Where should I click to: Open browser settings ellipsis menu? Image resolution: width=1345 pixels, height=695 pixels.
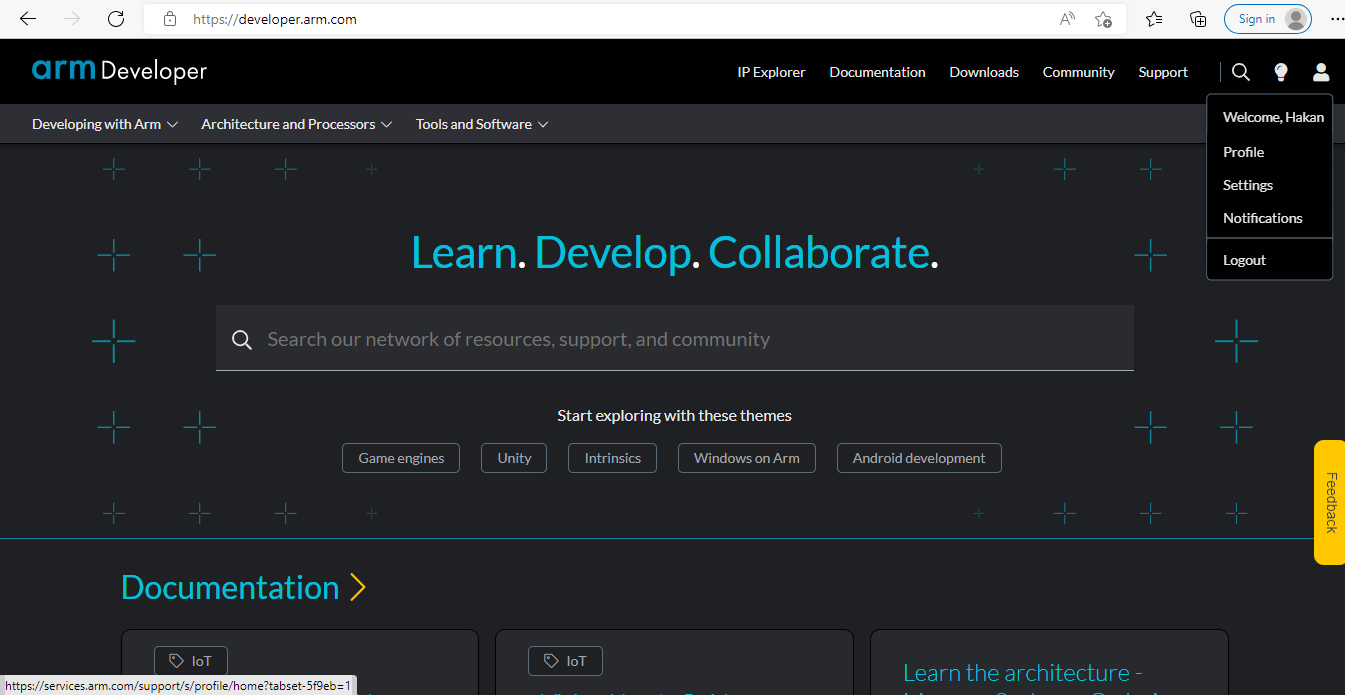(1337, 19)
